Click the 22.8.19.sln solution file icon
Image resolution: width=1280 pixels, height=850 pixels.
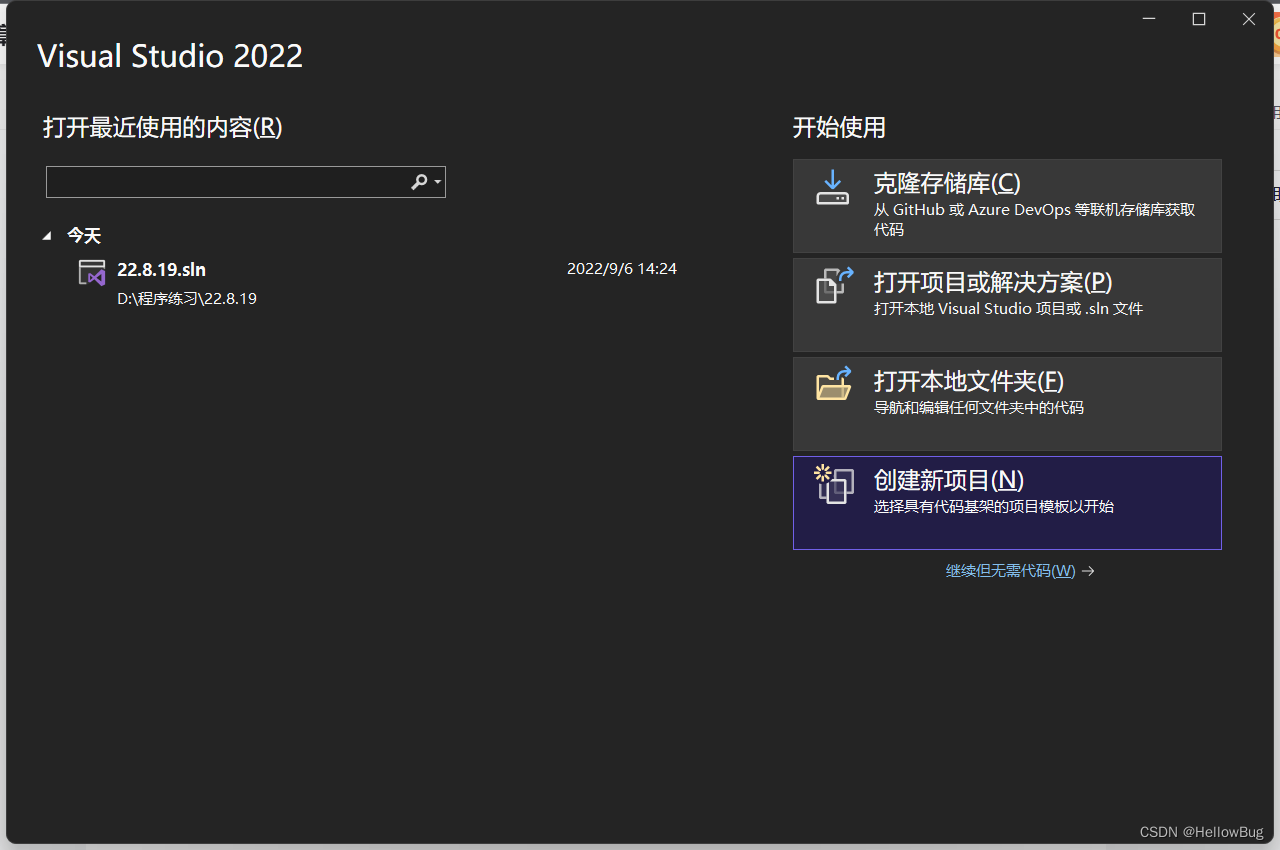(92, 273)
